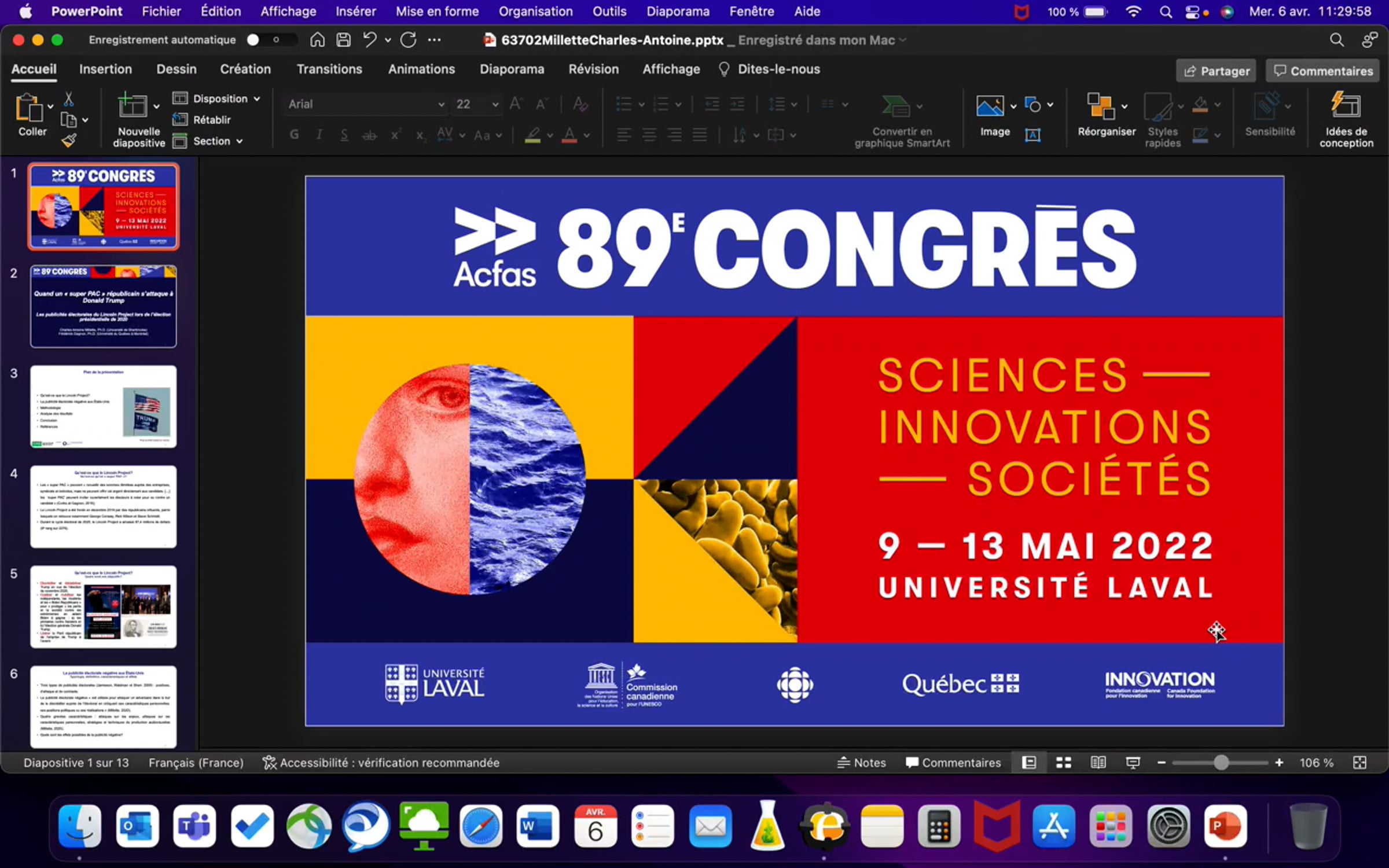This screenshot has height=868, width=1389.
Task: Click Français (France) language indicator
Action: coord(196,763)
